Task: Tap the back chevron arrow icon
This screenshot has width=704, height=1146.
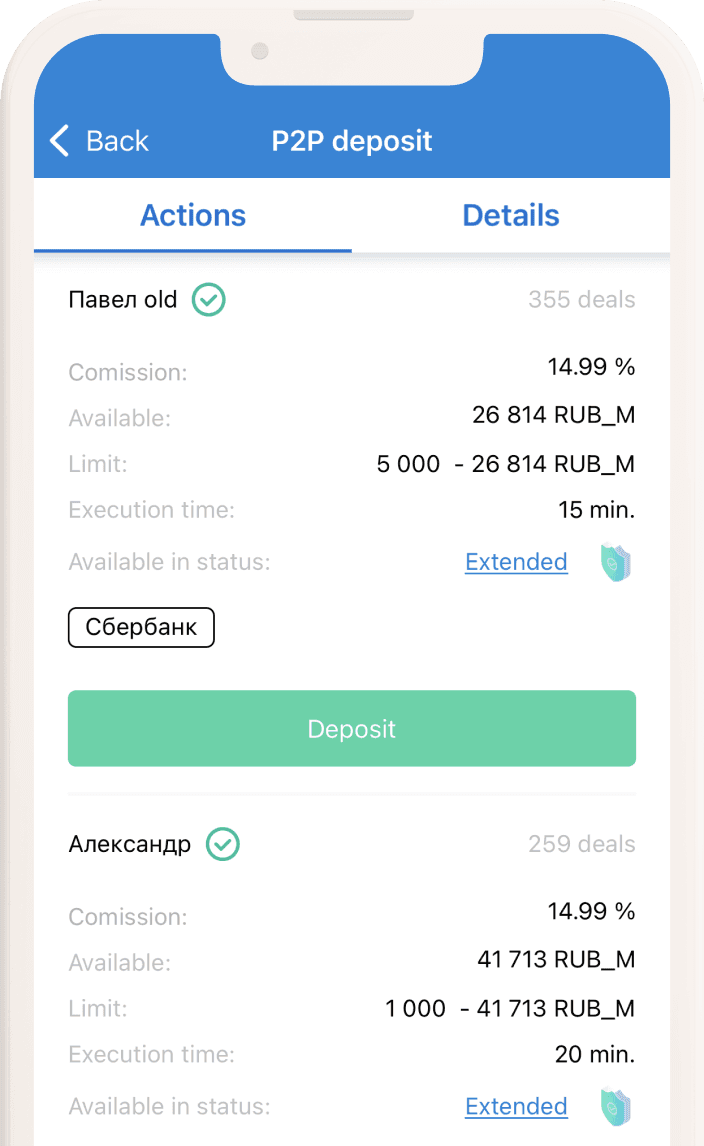Action: click(x=60, y=140)
